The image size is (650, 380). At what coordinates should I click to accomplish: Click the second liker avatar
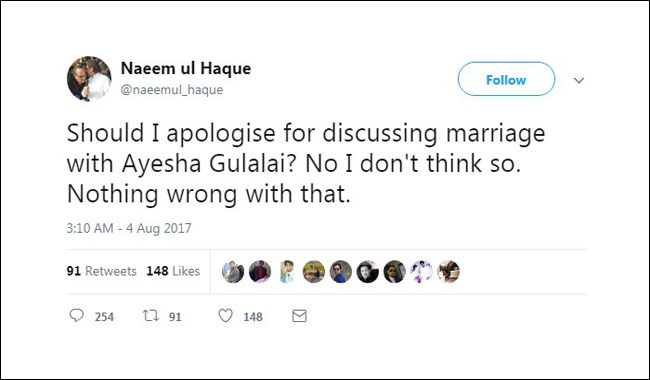pos(260,272)
